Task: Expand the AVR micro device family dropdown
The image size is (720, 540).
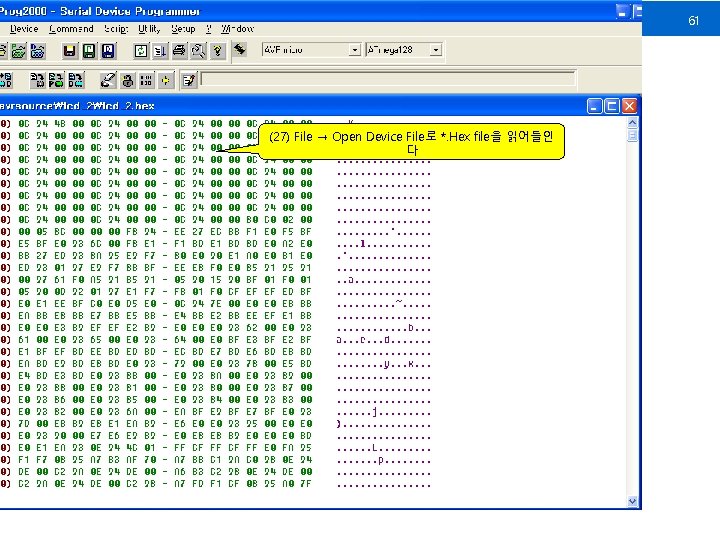Action: (x=354, y=50)
